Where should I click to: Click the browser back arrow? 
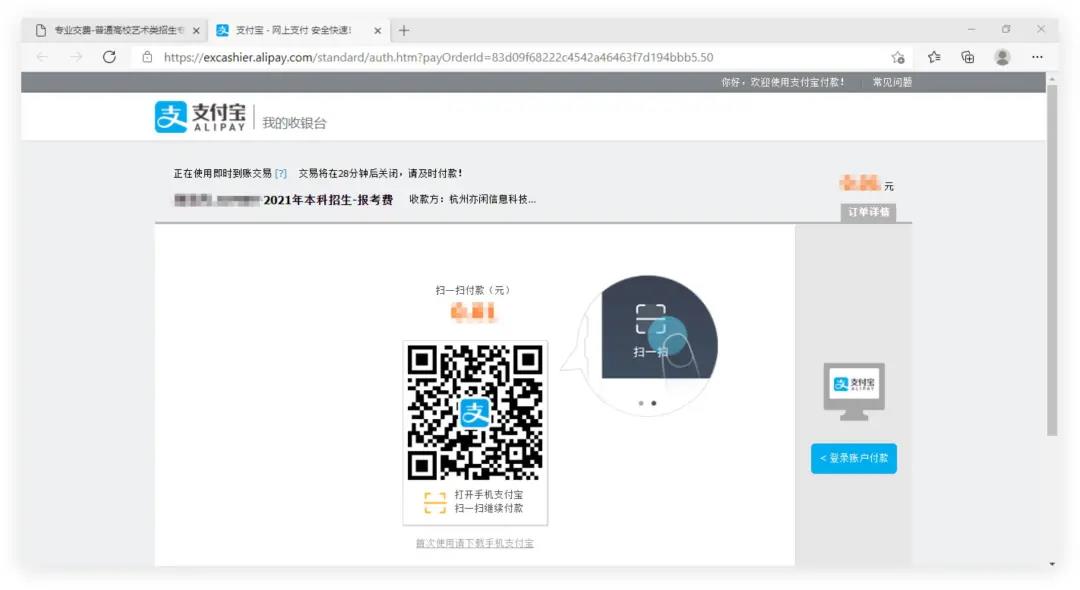[x=42, y=57]
